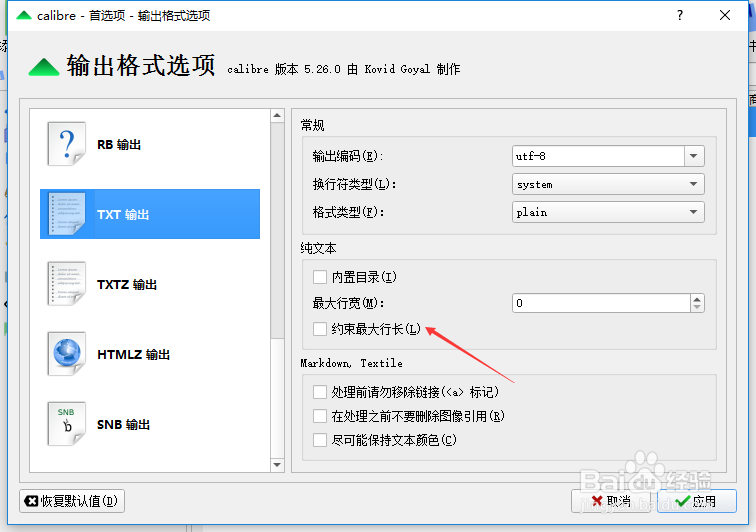The image size is (756, 532).
Task: Click the help question mark in the title bar
Action: tap(680, 15)
